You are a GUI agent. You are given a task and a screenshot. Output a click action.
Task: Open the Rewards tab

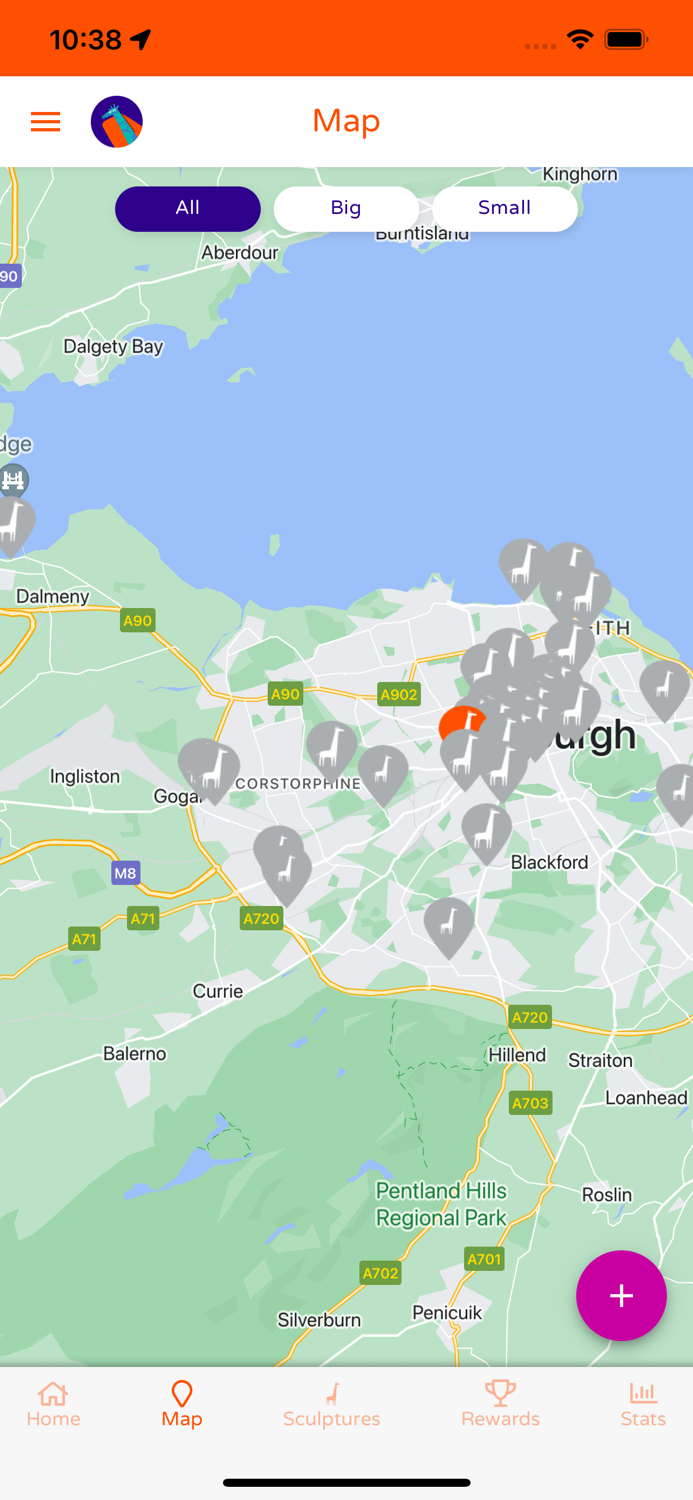point(500,1405)
